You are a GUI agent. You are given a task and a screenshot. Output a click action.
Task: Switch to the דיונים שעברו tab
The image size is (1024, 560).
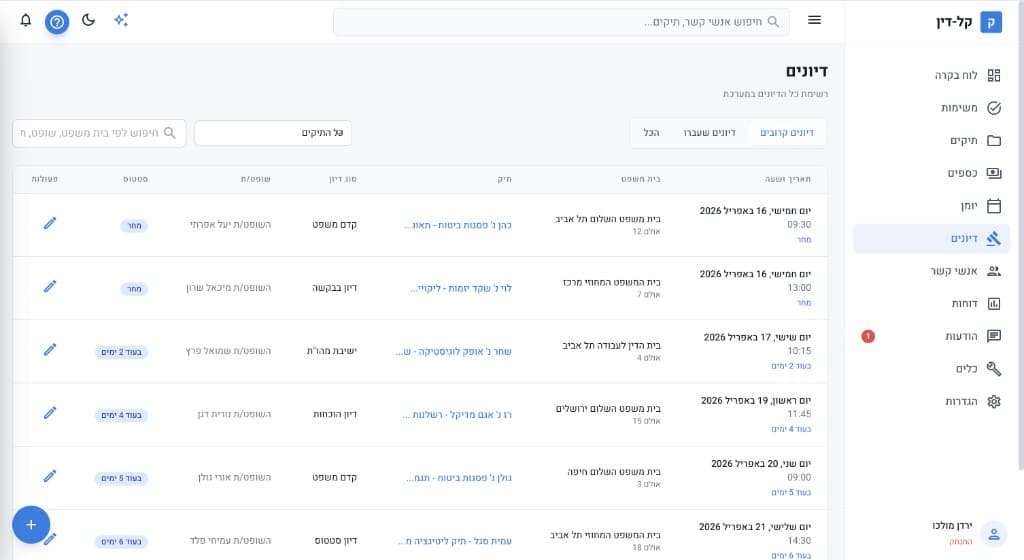pos(710,133)
